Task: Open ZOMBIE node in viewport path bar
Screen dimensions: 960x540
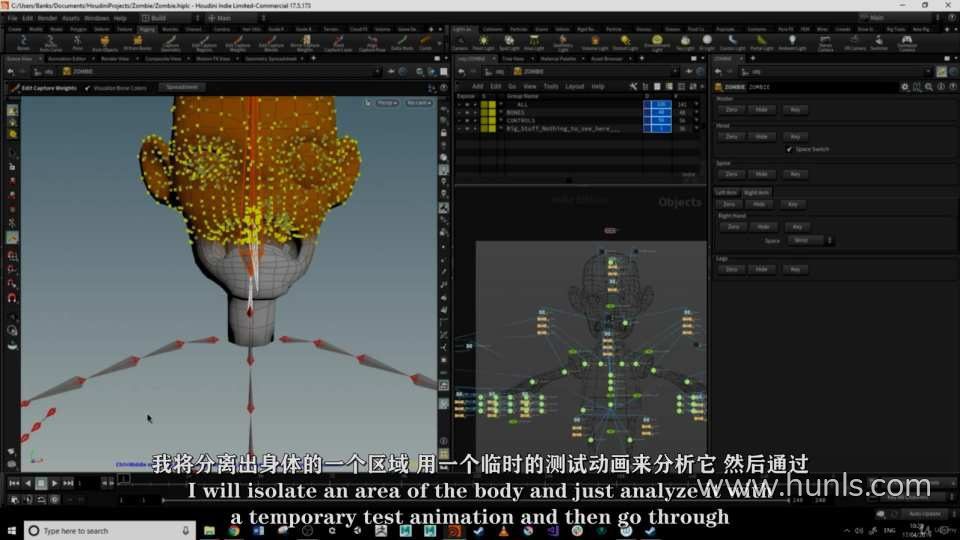Action: (78, 72)
